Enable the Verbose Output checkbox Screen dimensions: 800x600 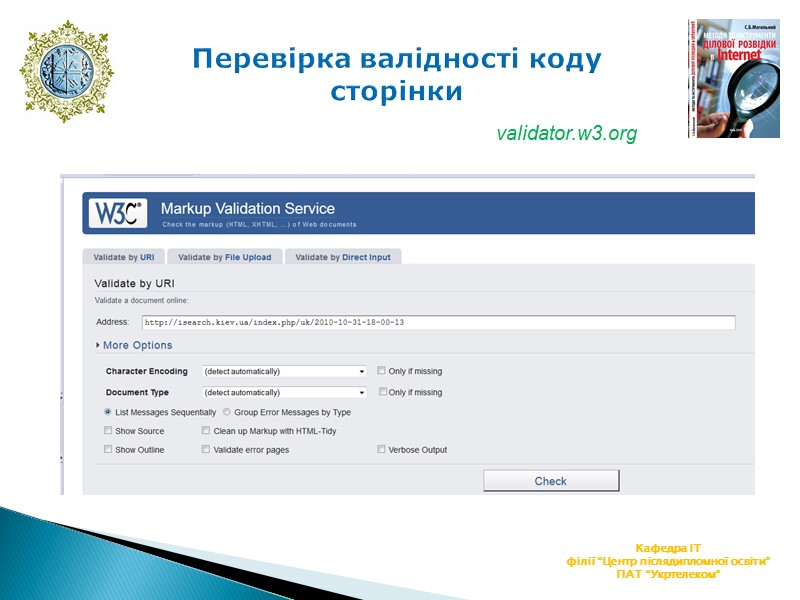381,449
